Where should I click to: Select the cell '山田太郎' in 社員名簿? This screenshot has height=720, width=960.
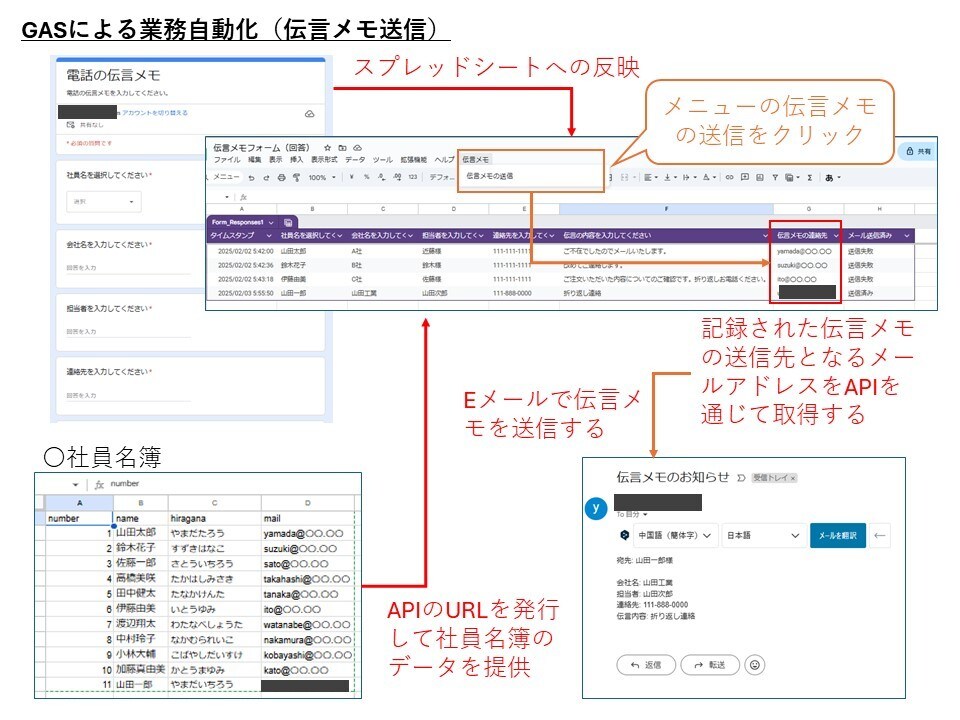140,533
